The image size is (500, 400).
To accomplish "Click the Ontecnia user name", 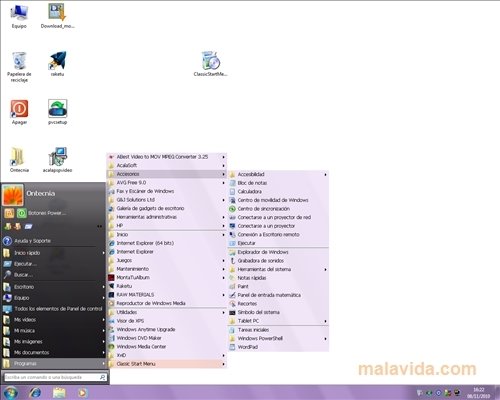I will pos(41,193).
